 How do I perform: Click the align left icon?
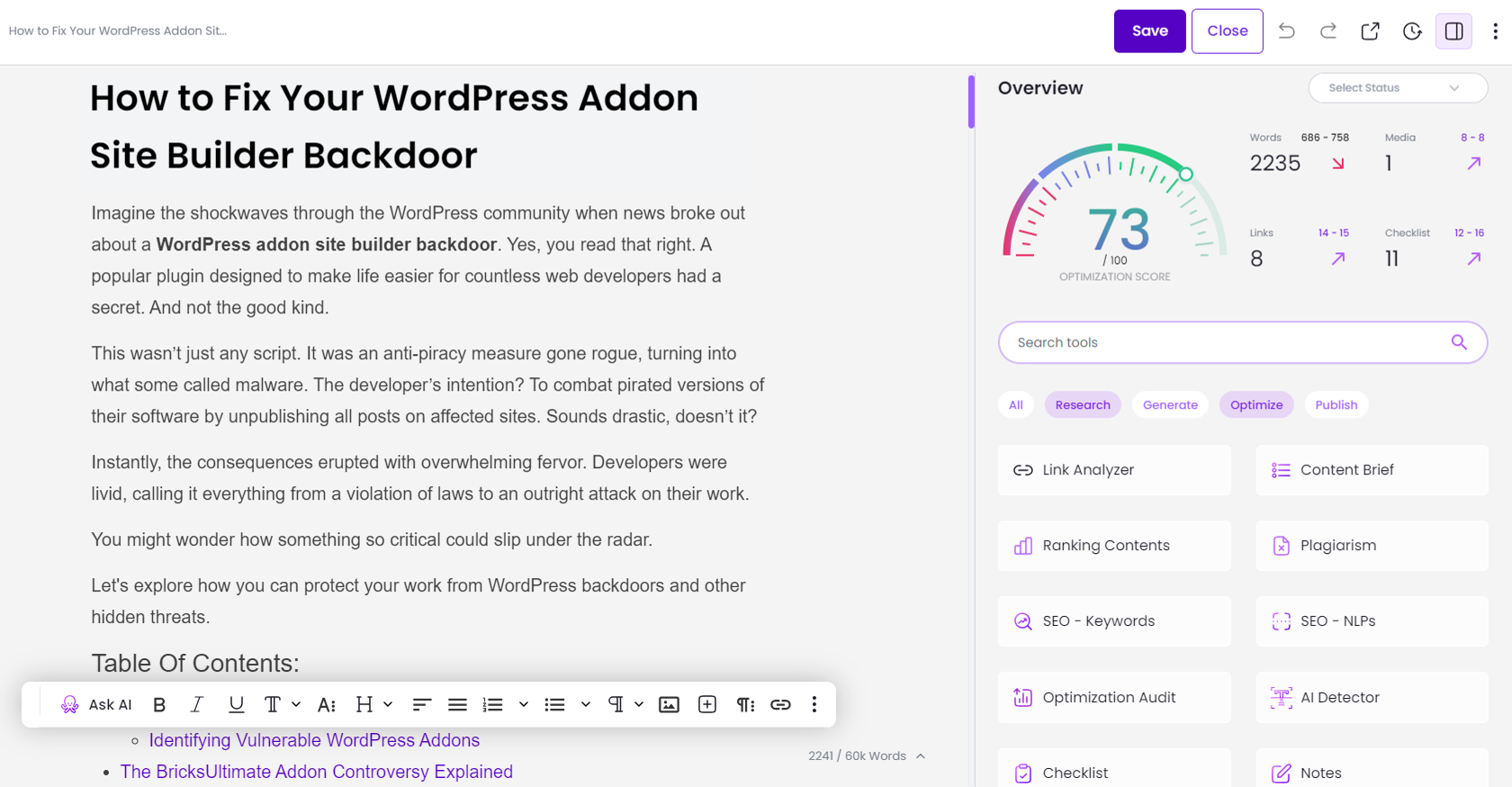click(422, 704)
